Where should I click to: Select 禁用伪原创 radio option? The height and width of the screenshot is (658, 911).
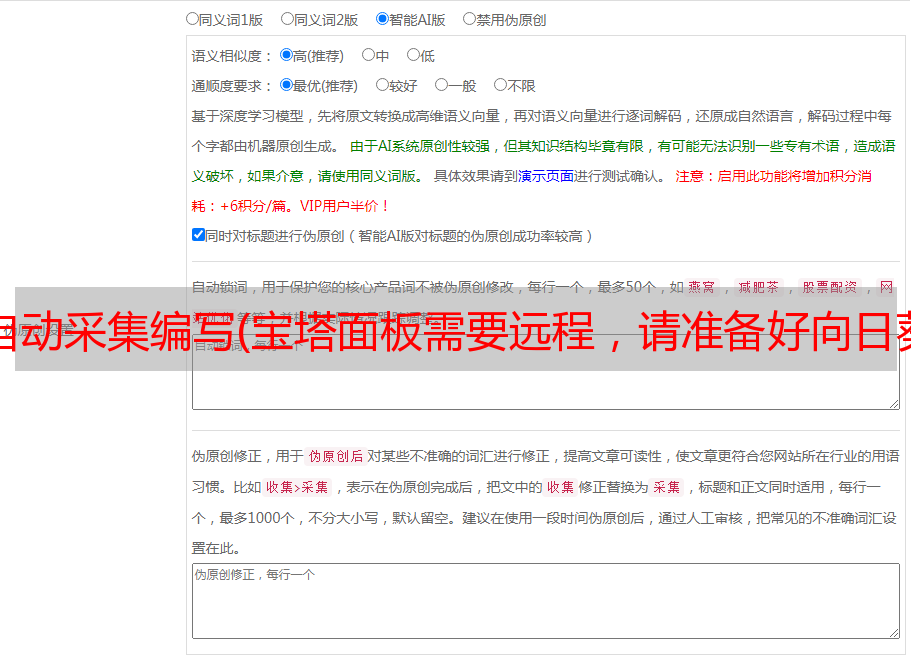pyautogui.click(x=469, y=19)
